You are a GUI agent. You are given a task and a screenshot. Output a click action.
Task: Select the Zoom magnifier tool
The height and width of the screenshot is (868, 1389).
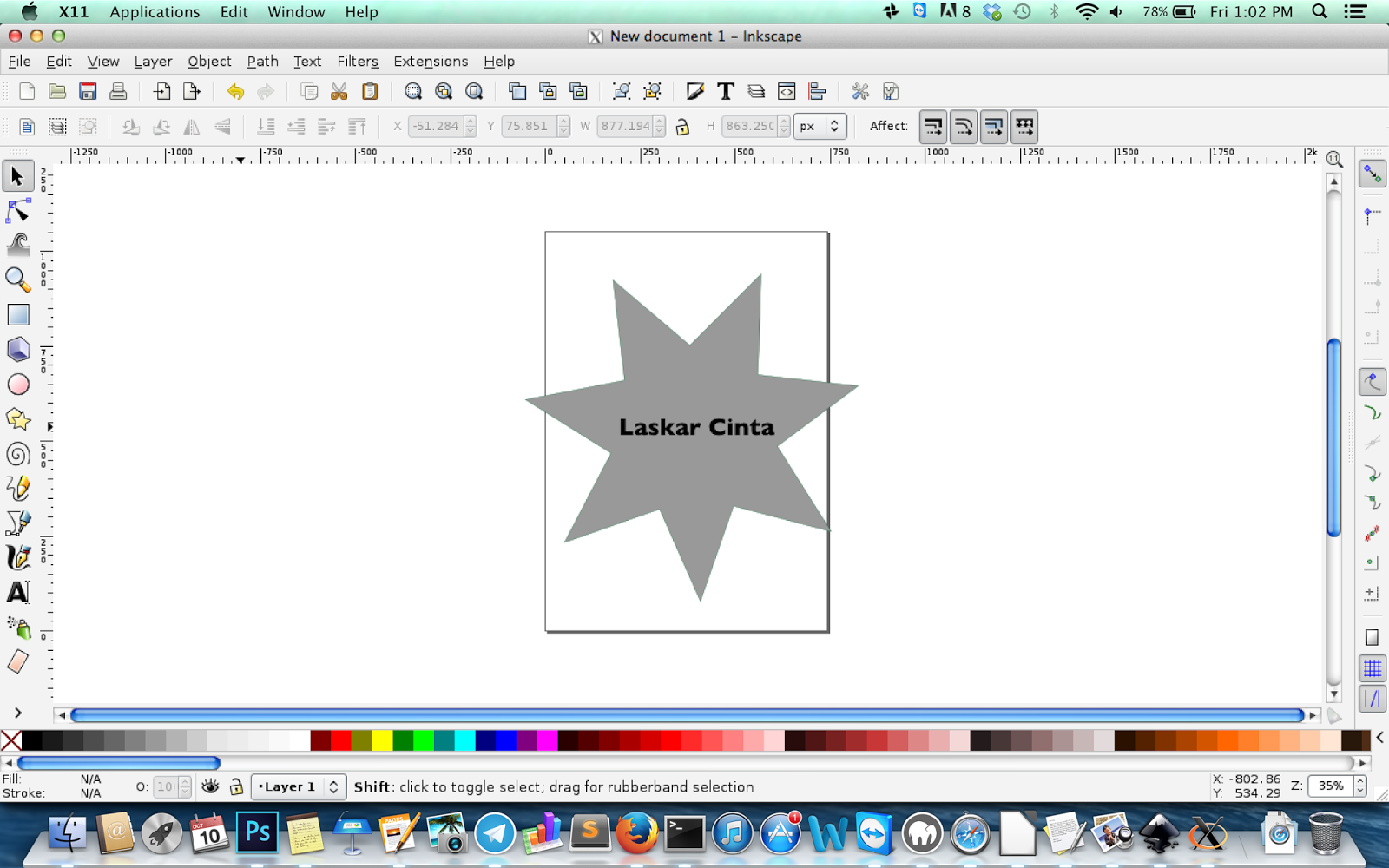17,279
